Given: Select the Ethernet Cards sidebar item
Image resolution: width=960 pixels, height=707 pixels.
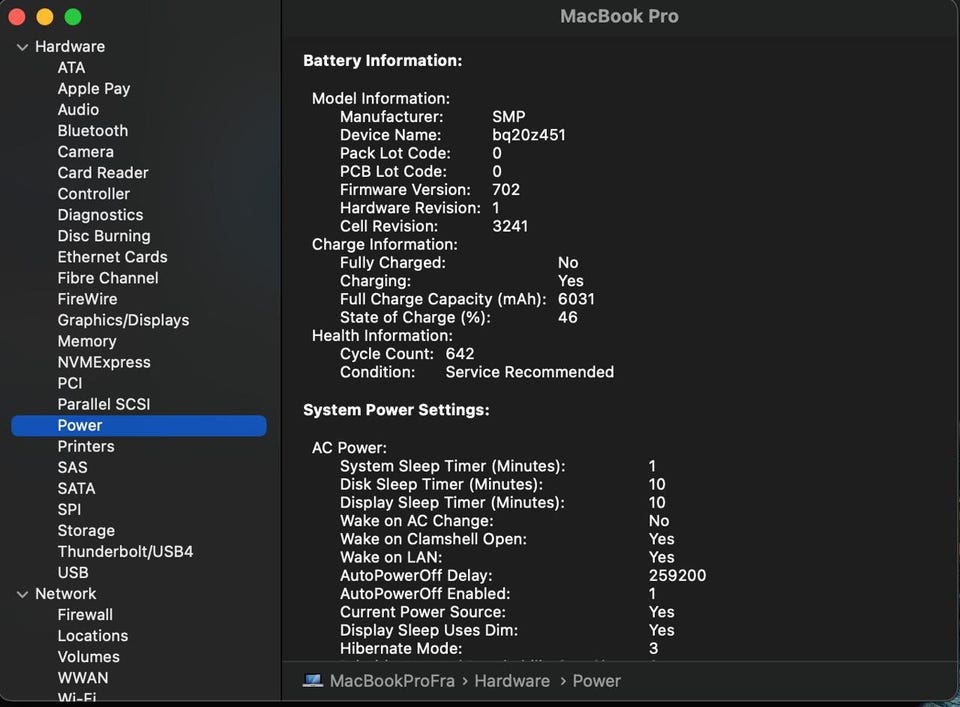Looking at the screenshot, I should click(112, 257).
